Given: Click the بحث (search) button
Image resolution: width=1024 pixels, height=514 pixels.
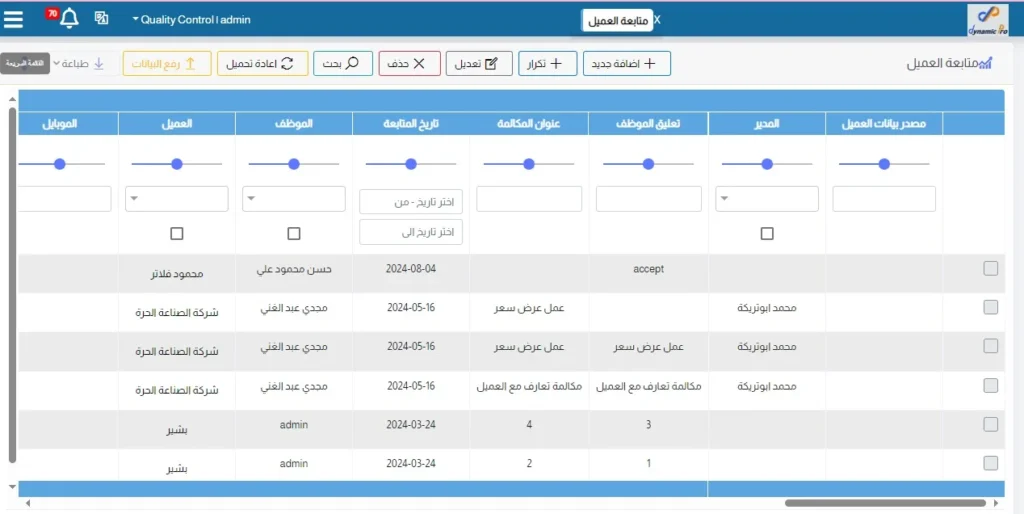Looking at the screenshot, I should 343,64.
